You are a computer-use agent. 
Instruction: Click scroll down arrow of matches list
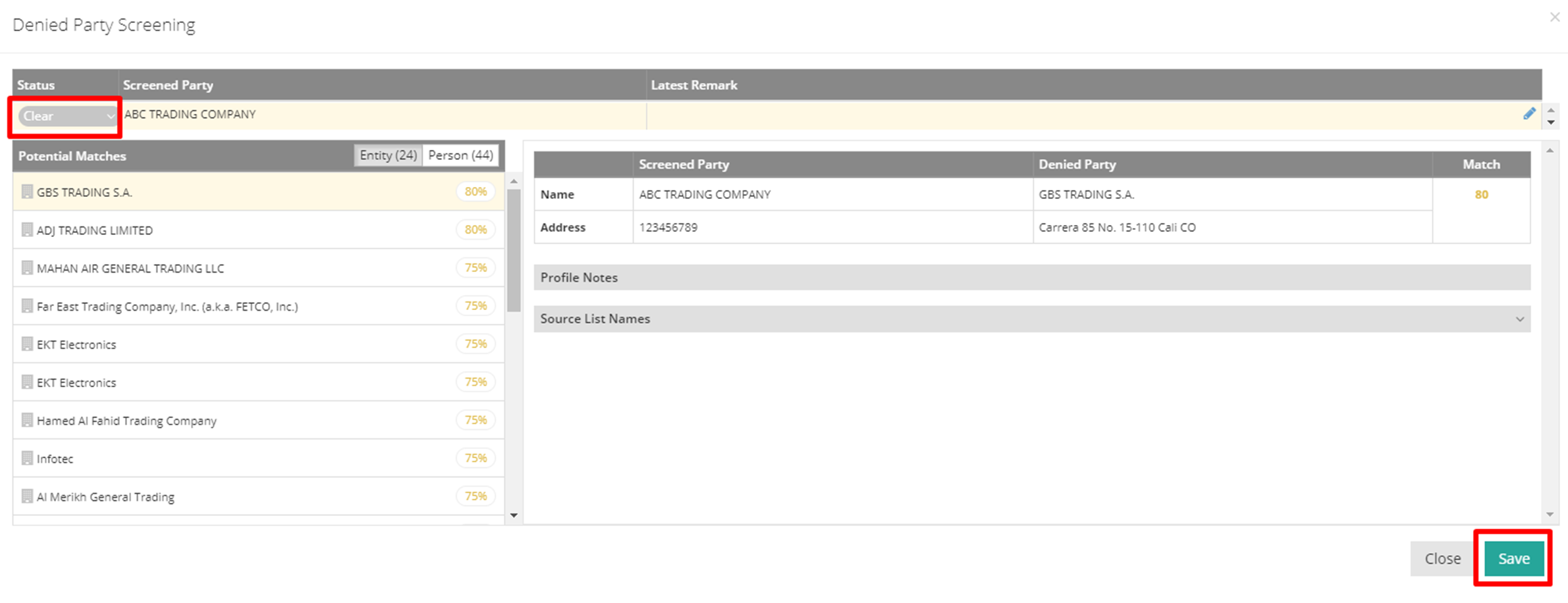(x=514, y=515)
